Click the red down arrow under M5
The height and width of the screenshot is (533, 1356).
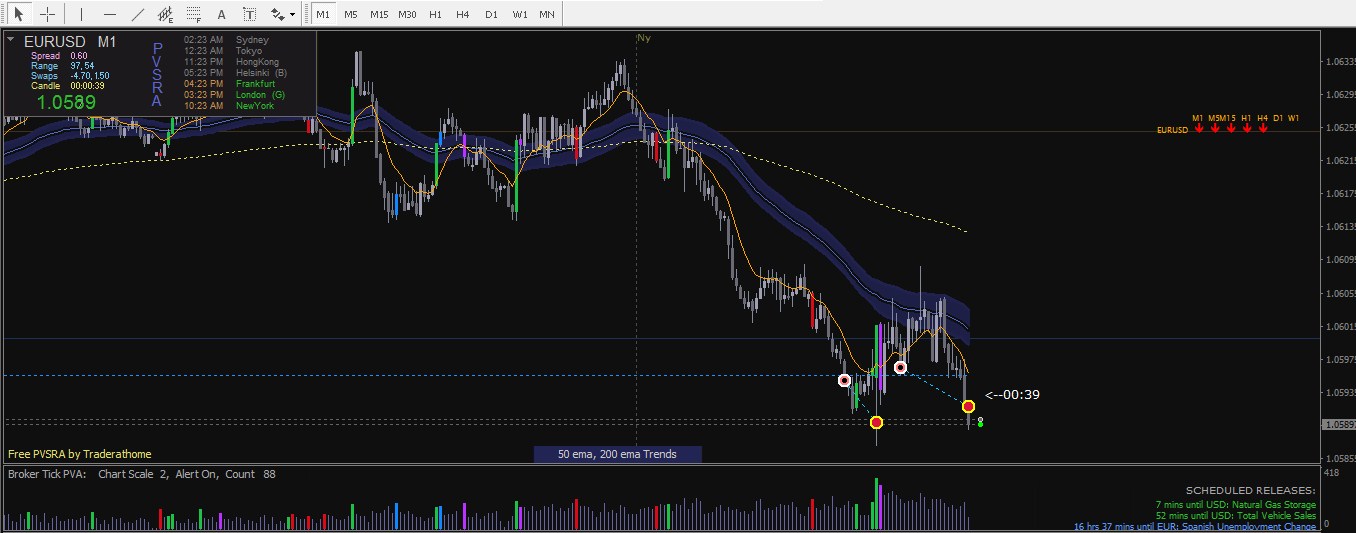pyautogui.click(x=1214, y=129)
